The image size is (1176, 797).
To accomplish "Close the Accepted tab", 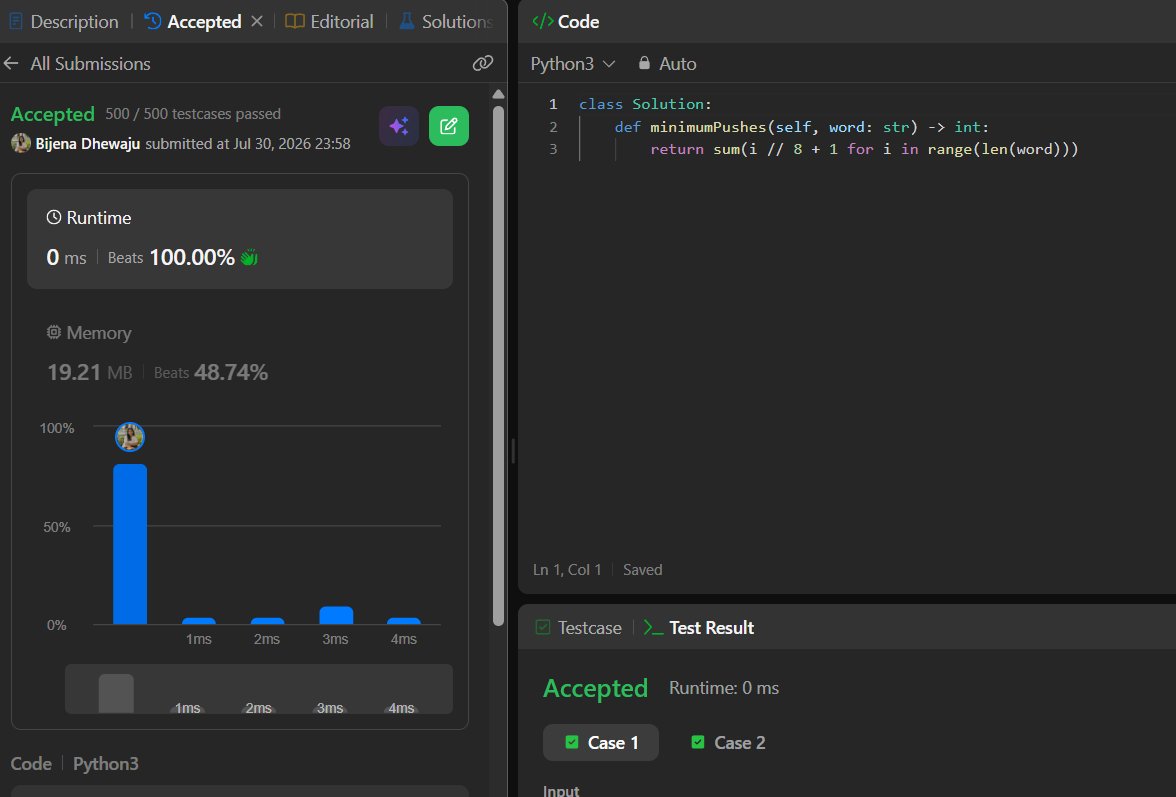I will click(257, 21).
